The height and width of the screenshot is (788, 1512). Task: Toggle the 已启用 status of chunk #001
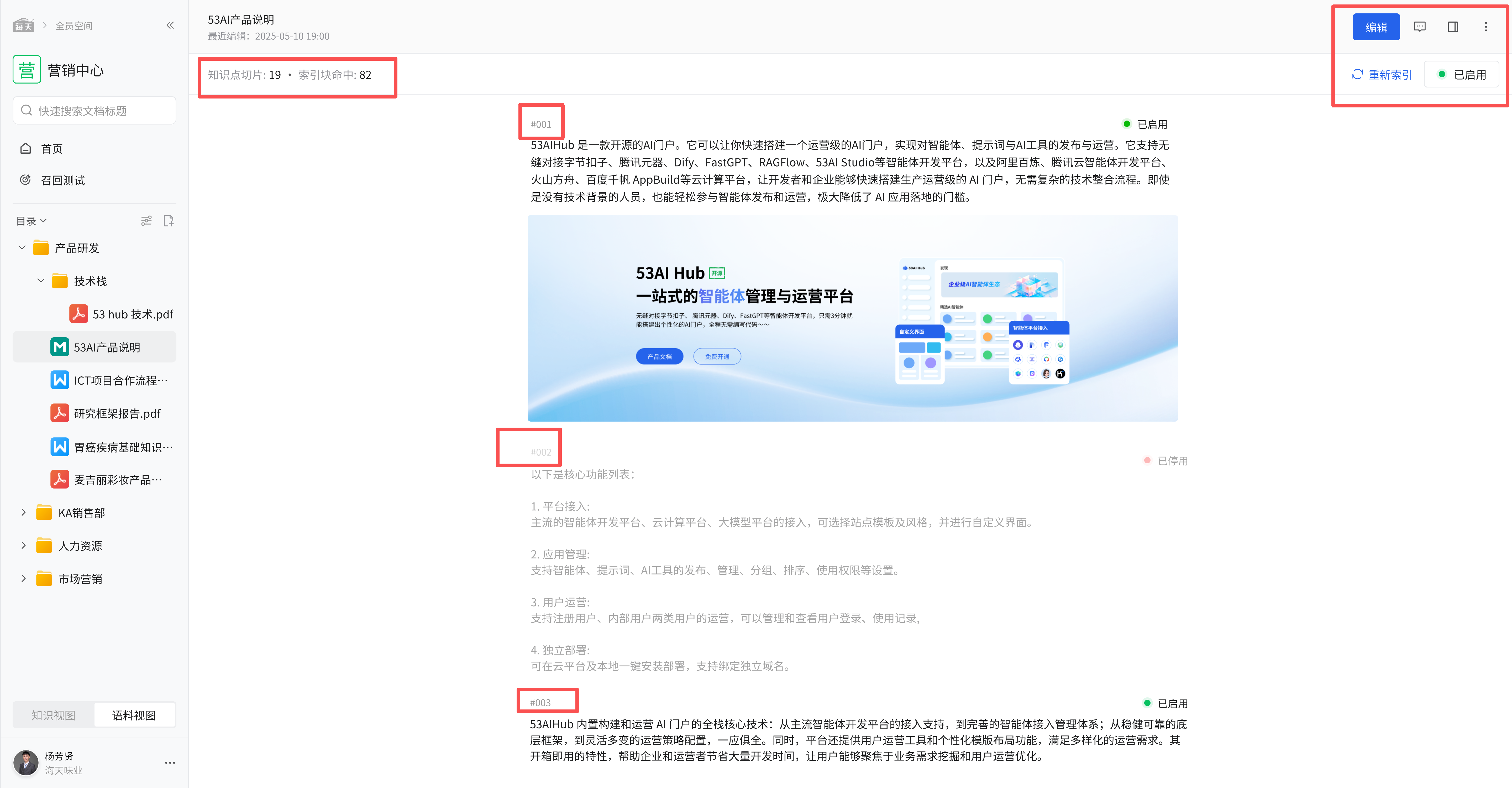[x=1144, y=125]
